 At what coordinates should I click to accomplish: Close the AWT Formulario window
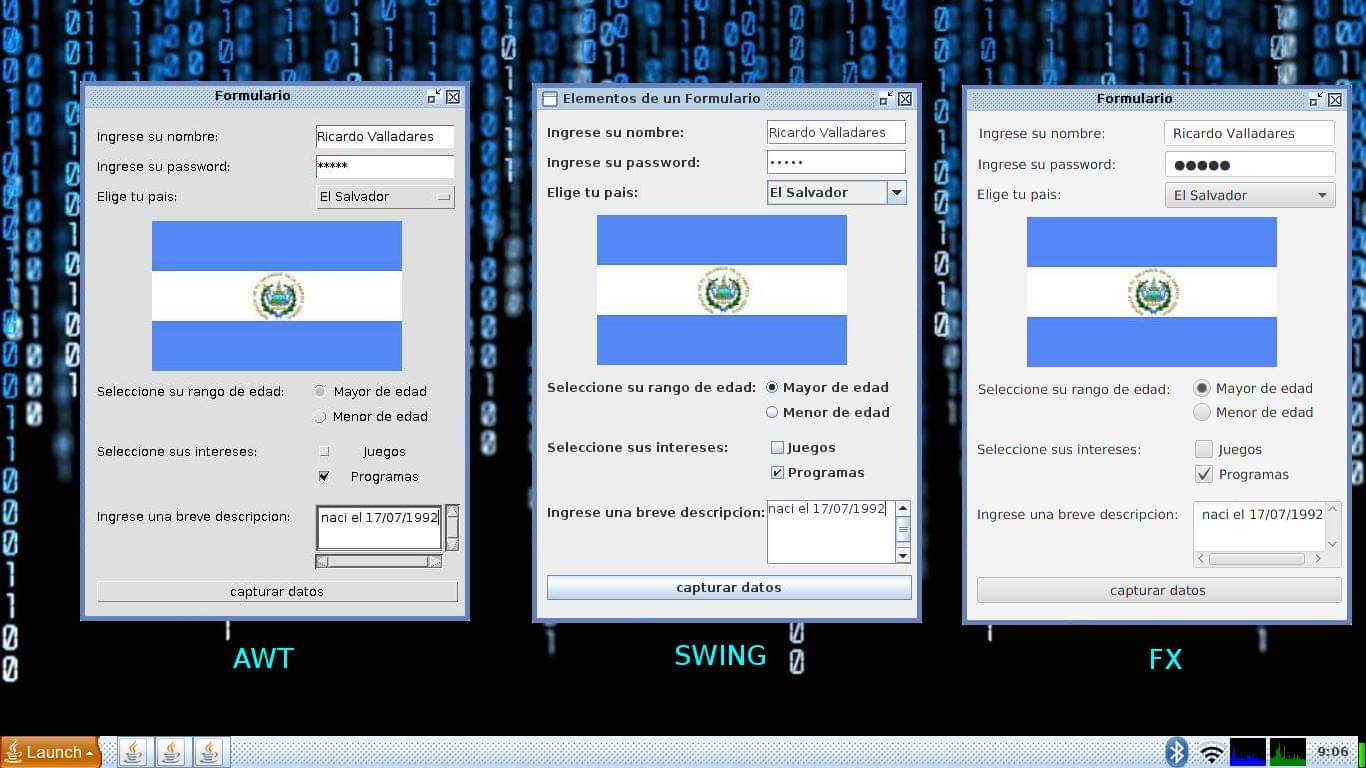[x=453, y=97]
